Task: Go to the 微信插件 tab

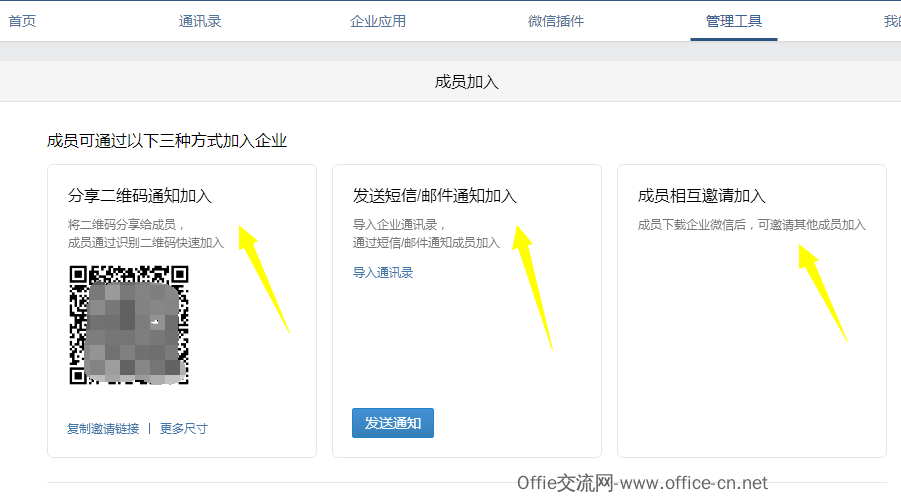Action: [556, 21]
